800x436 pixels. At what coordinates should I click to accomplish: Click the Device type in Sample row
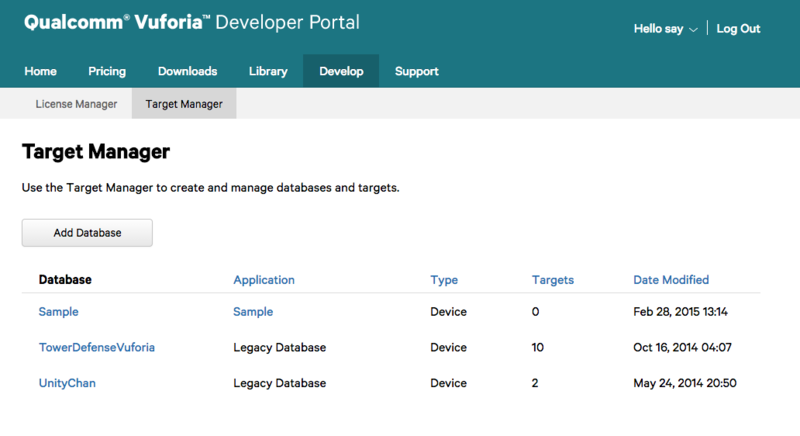(448, 312)
